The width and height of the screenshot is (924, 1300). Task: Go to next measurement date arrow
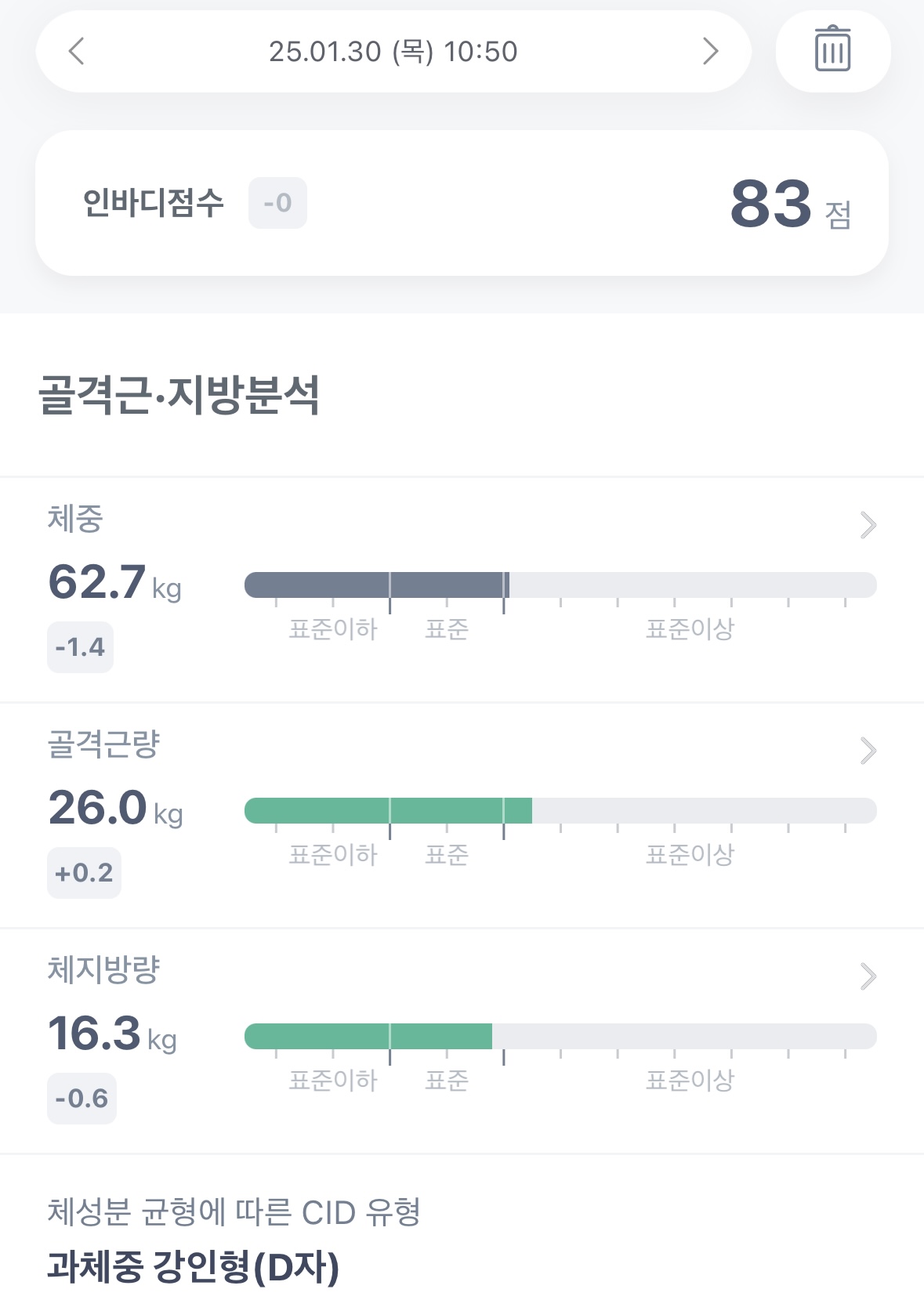click(x=710, y=52)
